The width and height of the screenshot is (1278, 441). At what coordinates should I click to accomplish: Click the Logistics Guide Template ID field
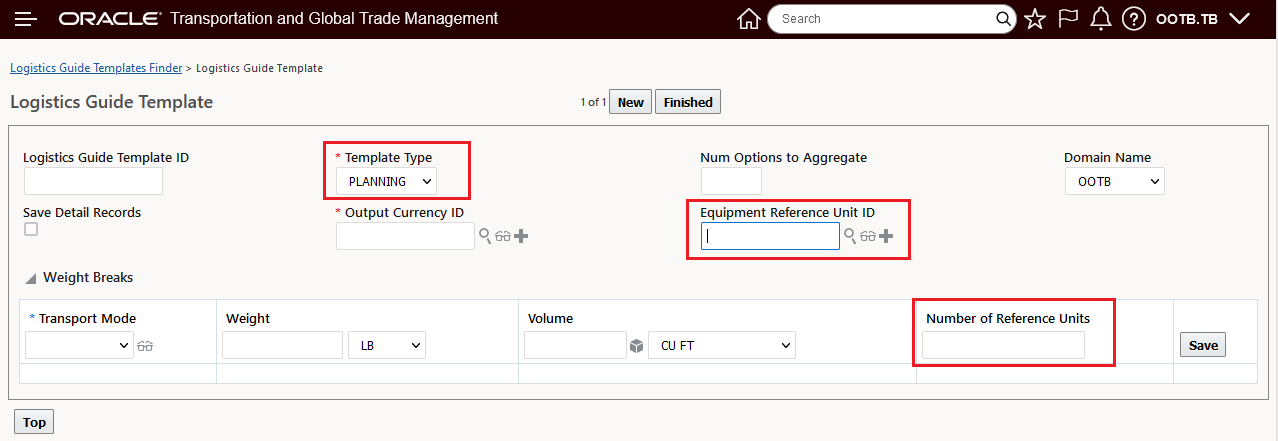pyautogui.click(x=93, y=181)
